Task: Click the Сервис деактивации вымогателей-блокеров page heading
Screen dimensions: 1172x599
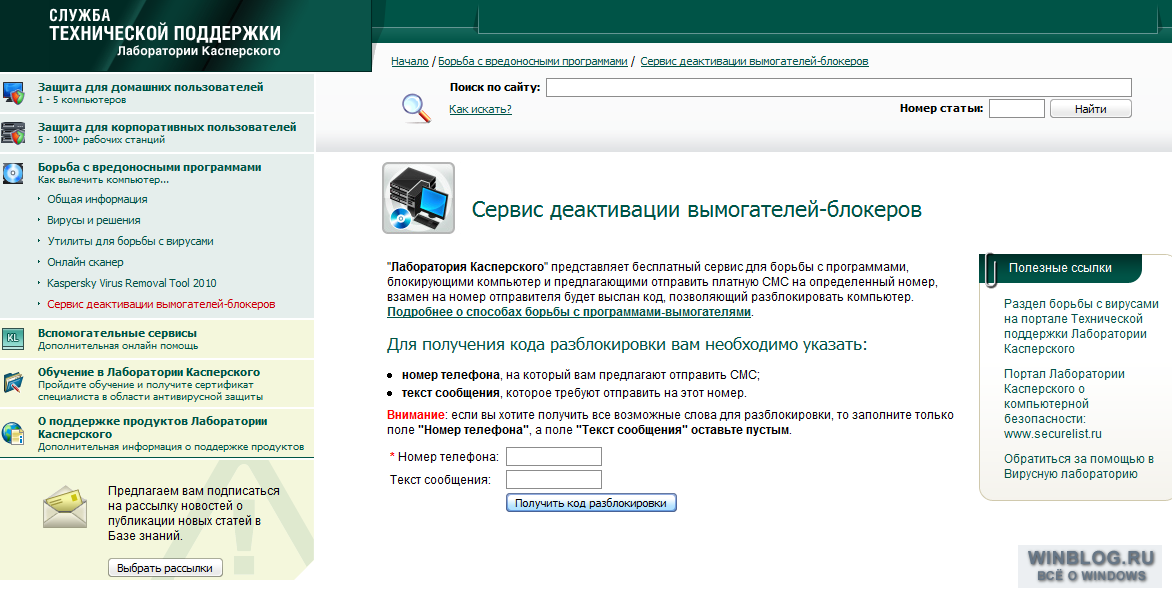Action: point(697,209)
